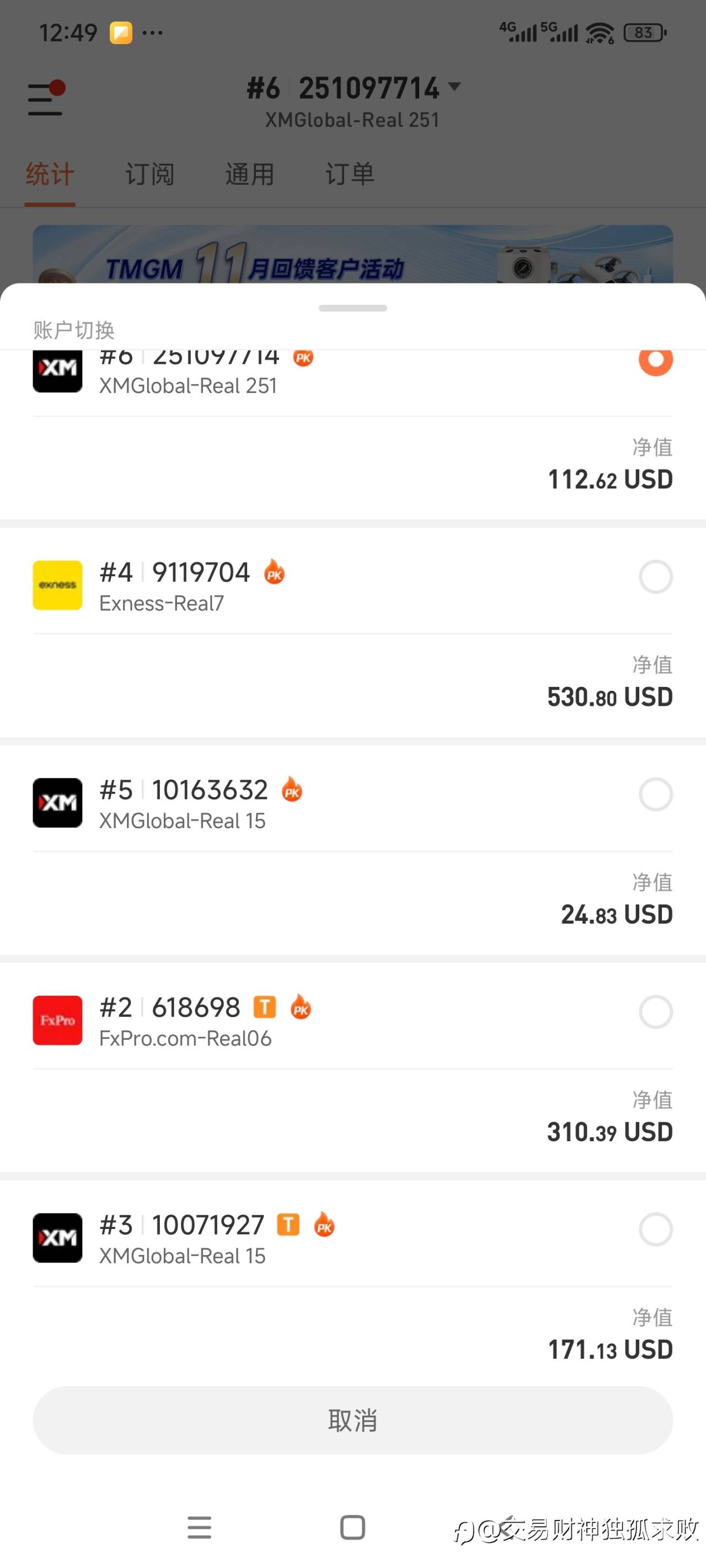Image resolution: width=706 pixels, height=1568 pixels.
Task: Tap the FxPro broker logo icon
Action: click(57, 1020)
